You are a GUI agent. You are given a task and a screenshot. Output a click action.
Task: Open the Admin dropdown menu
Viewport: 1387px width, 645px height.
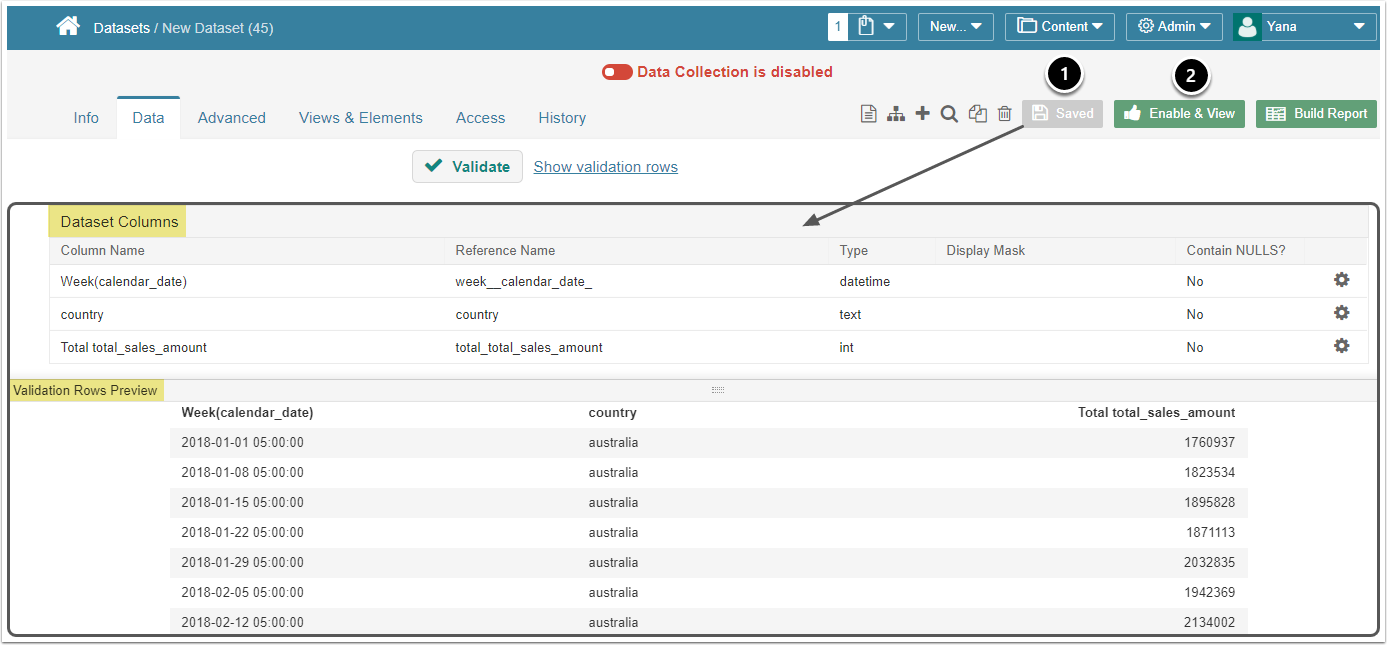(x=1174, y=27)
